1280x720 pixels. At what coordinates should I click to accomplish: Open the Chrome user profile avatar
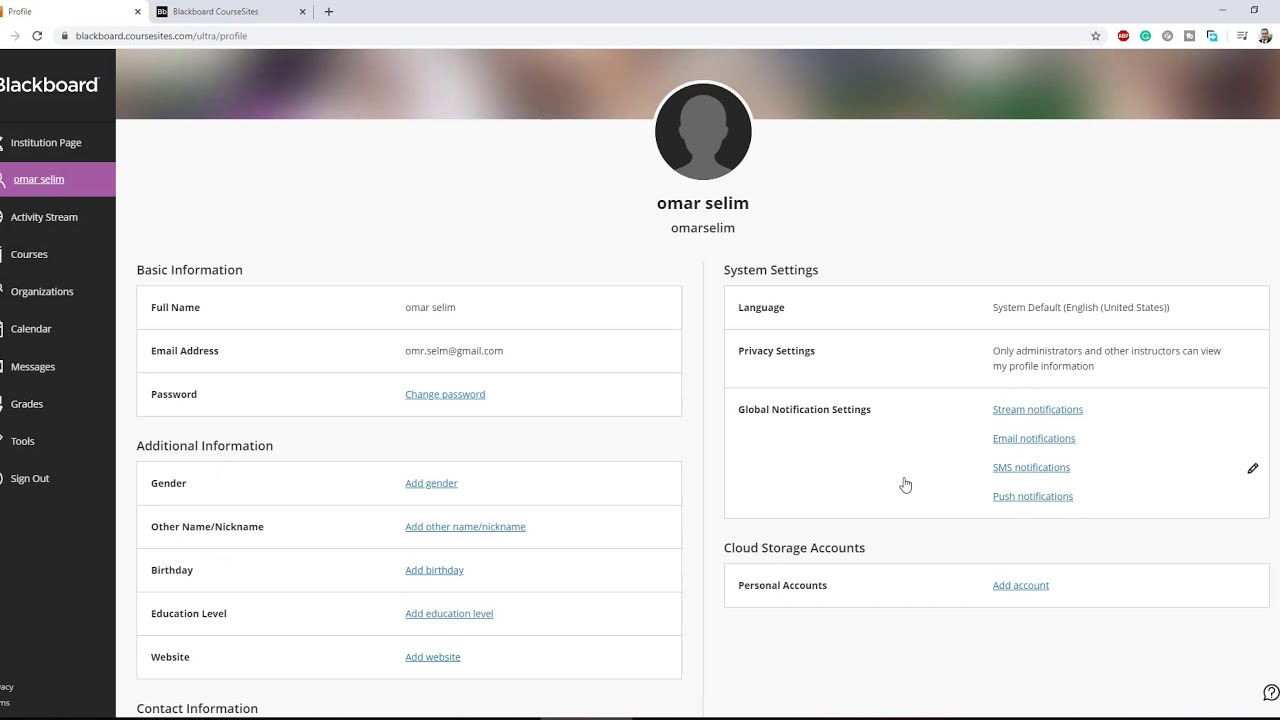(1265, 36)
